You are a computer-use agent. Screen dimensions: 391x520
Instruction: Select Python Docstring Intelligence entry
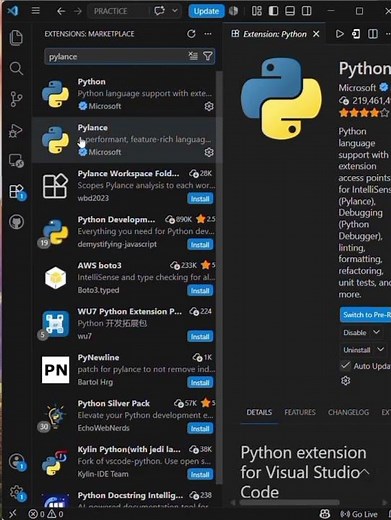click(x=127, y=498)
